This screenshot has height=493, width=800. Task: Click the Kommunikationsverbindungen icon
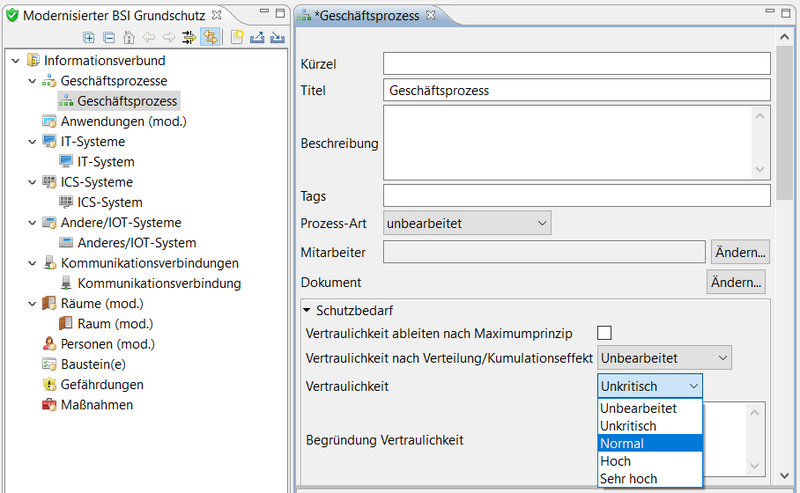[x=49, y=263]
